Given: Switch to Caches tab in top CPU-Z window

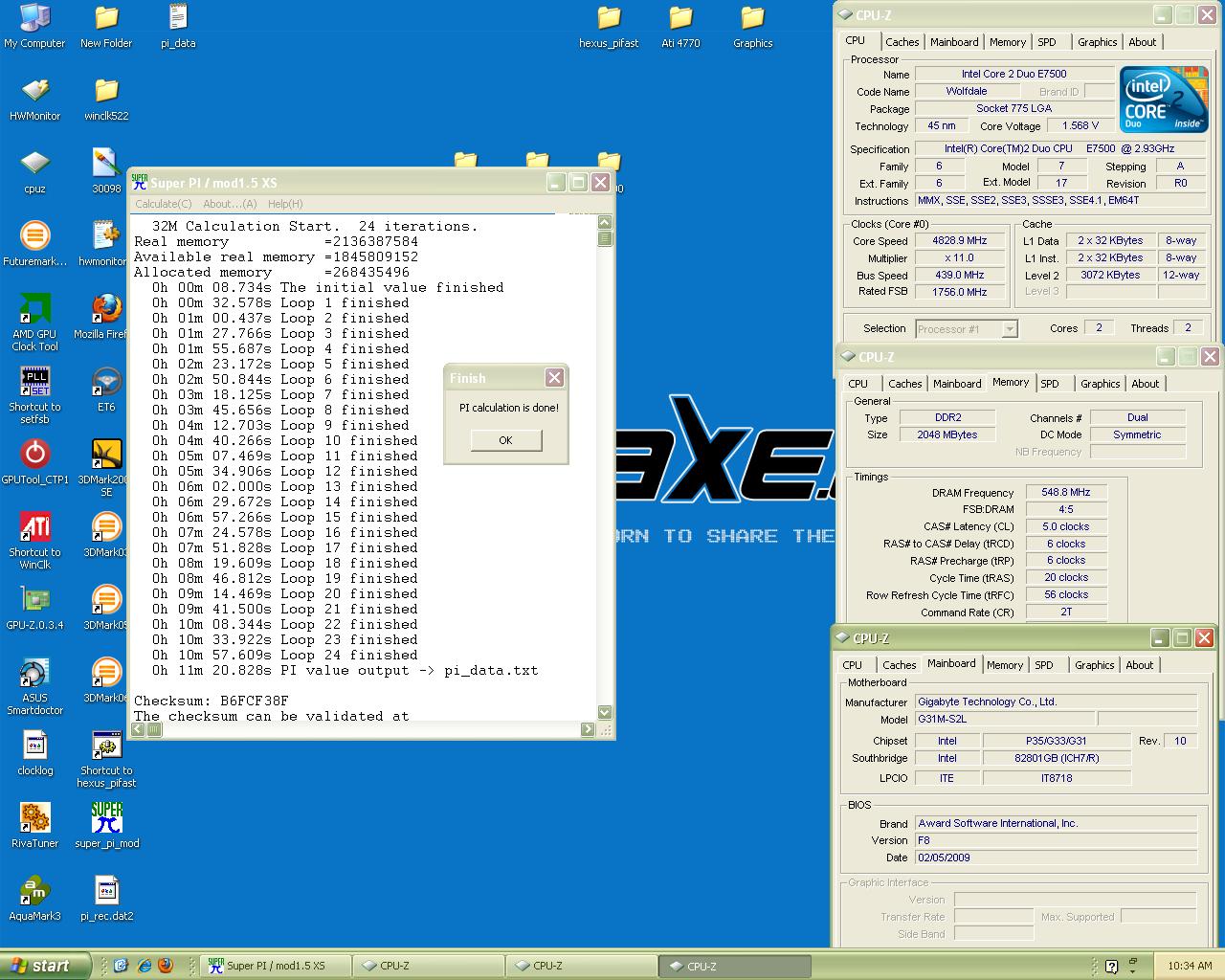Looking at the screenshot, I should (902, 42).
